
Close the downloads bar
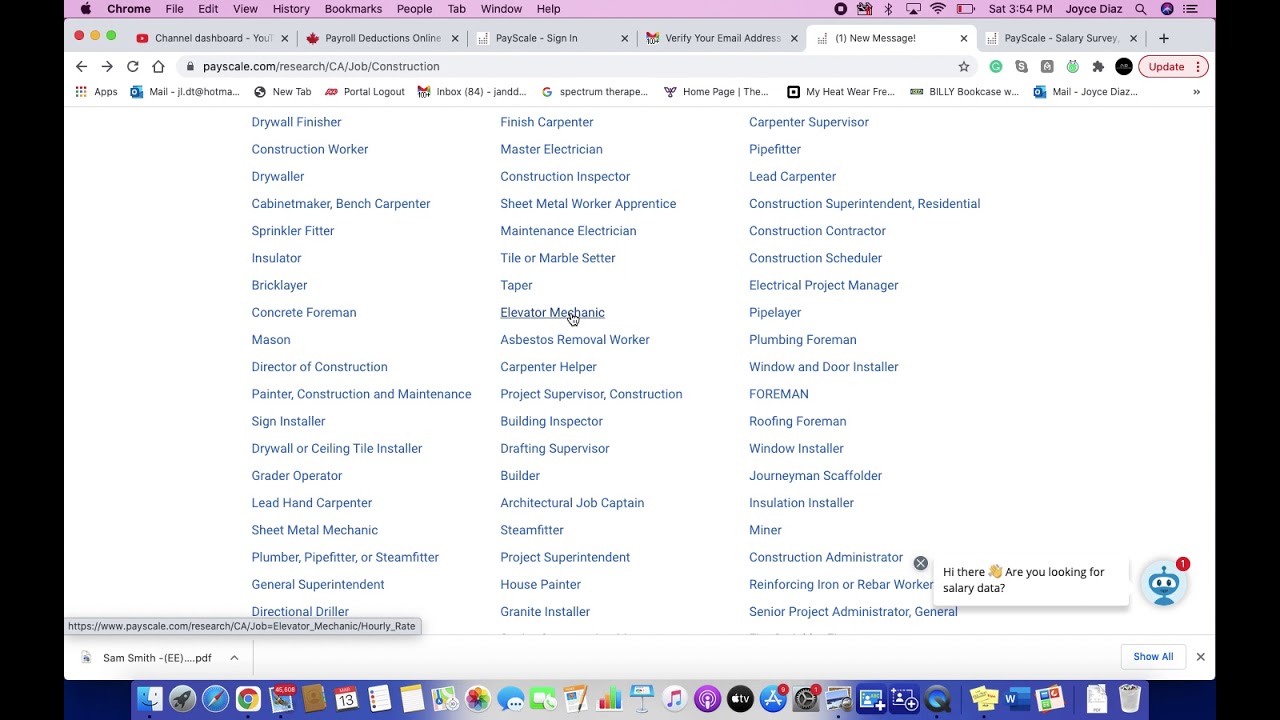[1200, 657]
